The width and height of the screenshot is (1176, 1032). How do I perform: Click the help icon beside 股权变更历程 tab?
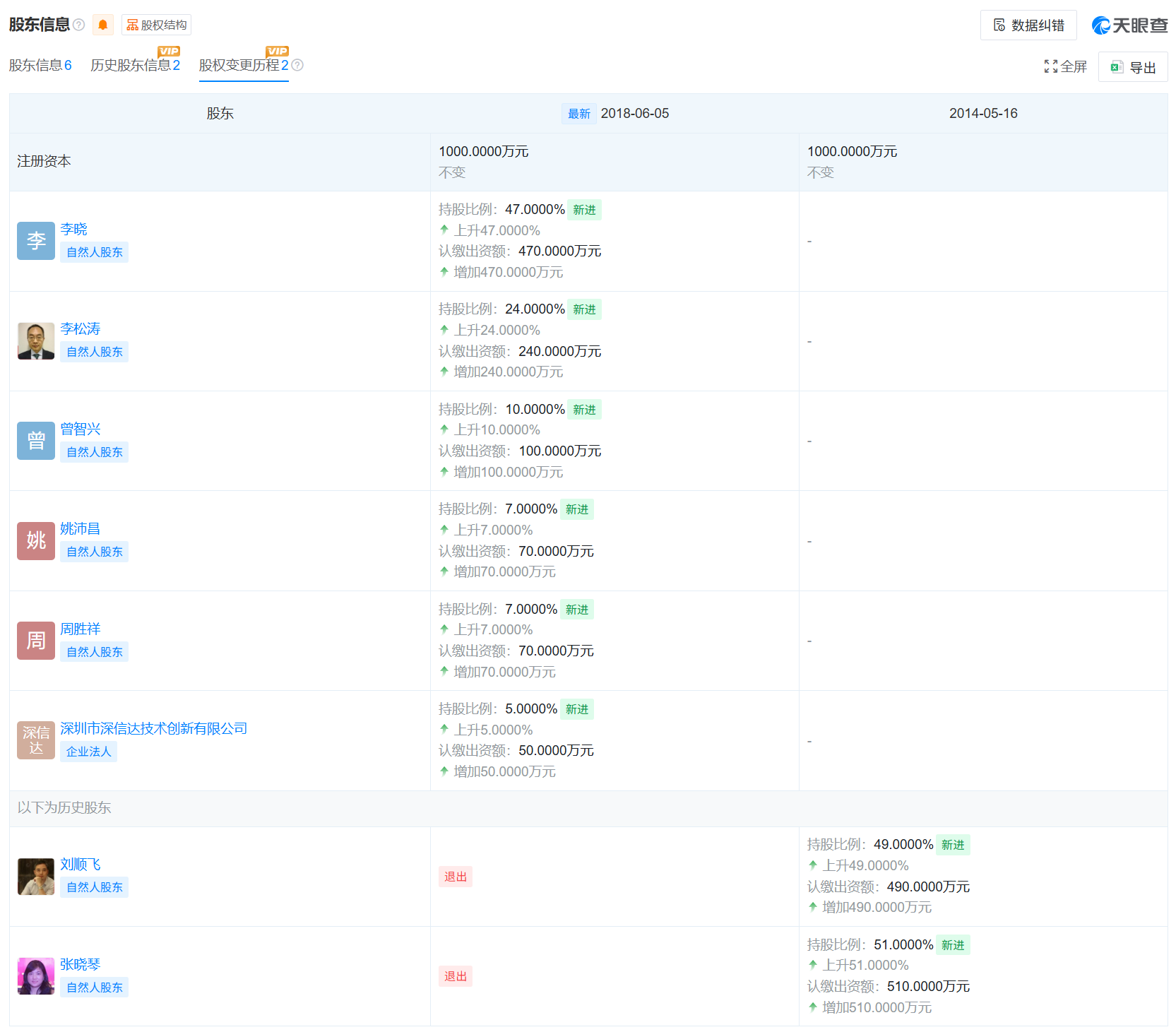298,66
